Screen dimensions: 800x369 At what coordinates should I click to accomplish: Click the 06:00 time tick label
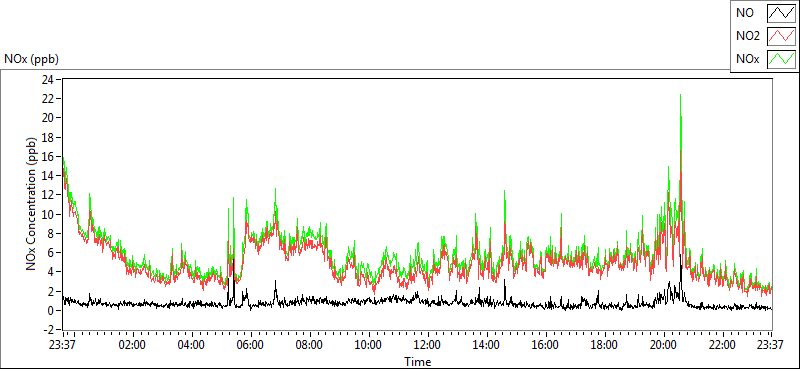(251, 345)
